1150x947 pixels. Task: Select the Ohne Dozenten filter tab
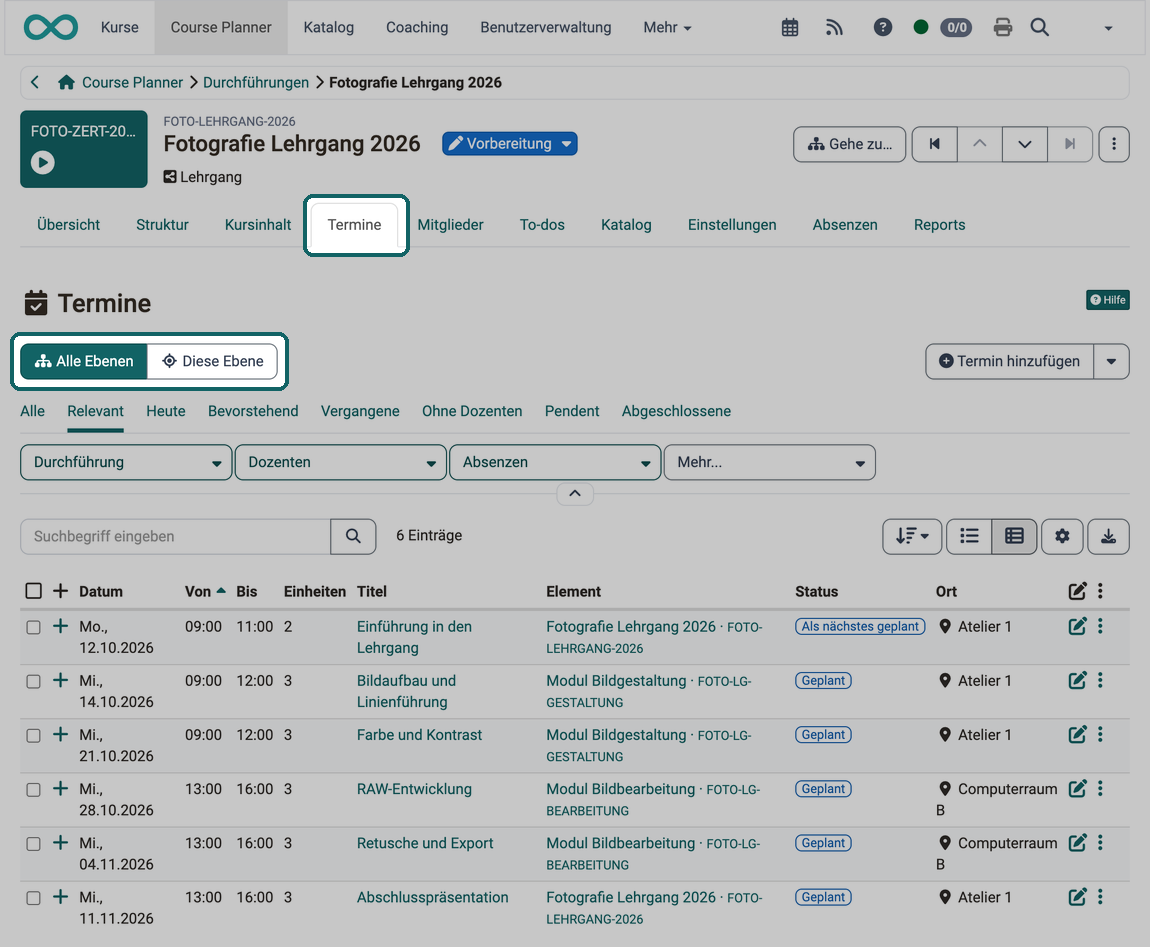click(472, 411)
